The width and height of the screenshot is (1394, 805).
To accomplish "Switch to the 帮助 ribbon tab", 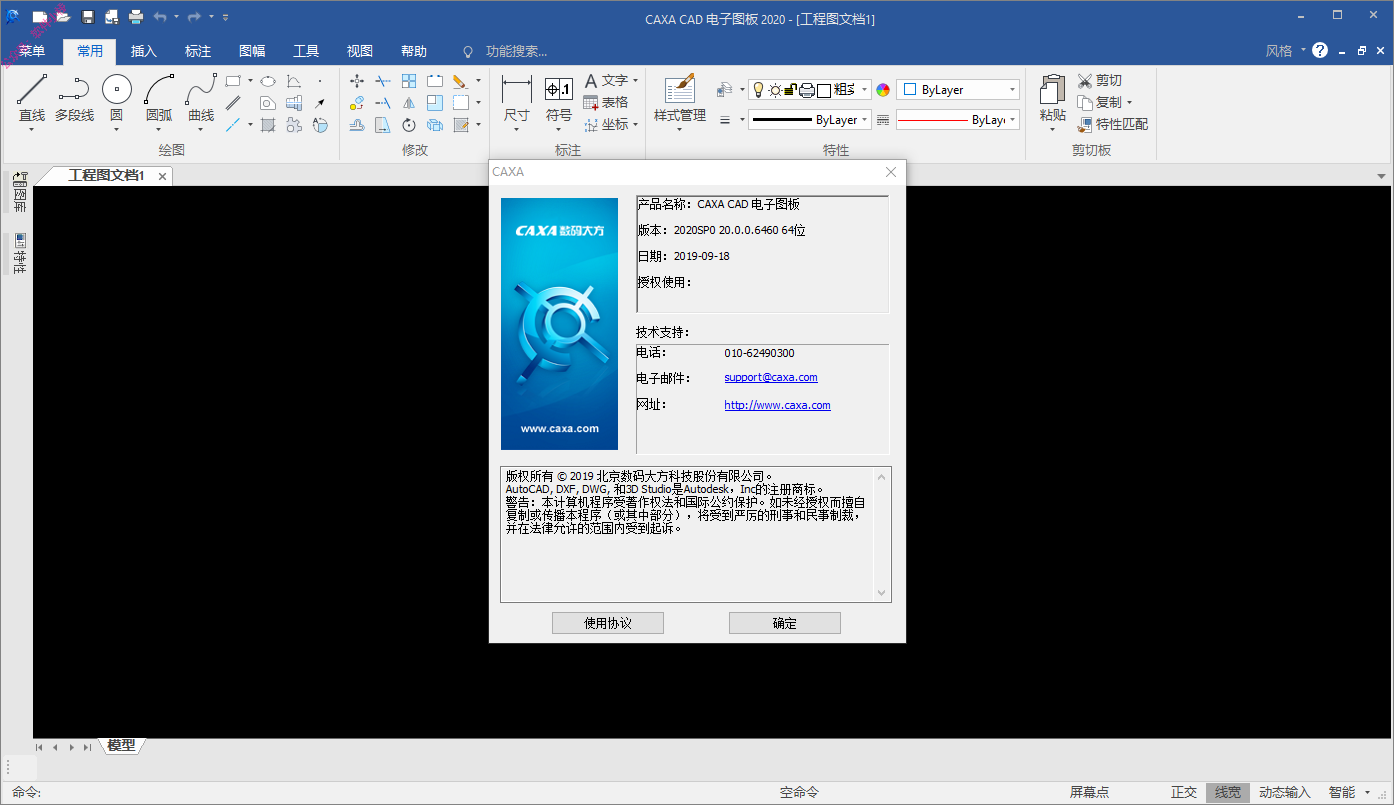I will (x=414, y=51).
